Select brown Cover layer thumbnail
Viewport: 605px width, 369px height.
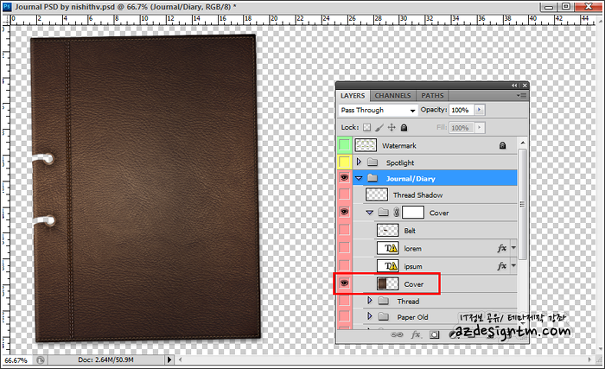387,284
